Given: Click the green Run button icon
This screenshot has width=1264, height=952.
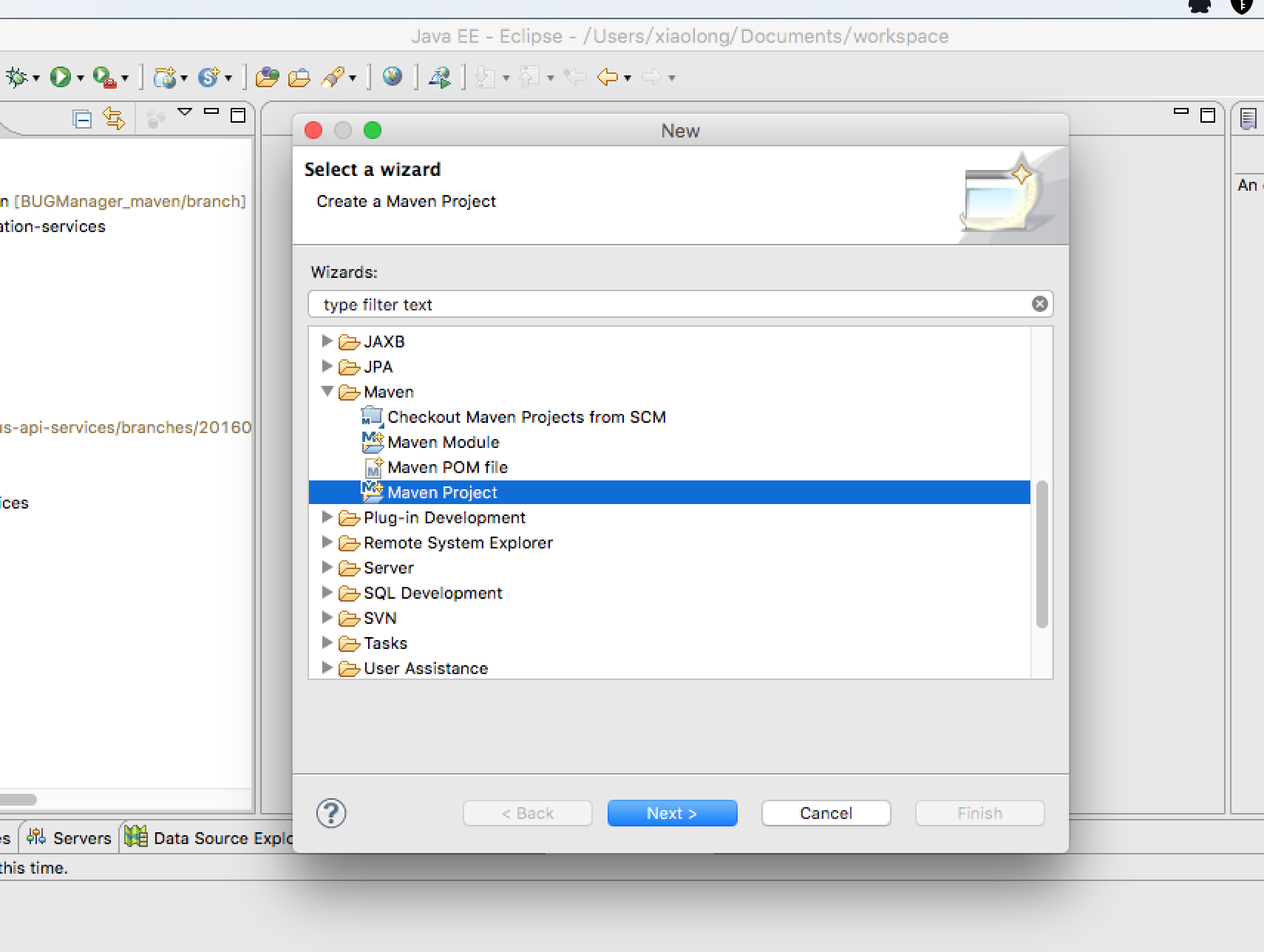Looking at the screenshot, I should pyautogui.click(x=60, y=77).
